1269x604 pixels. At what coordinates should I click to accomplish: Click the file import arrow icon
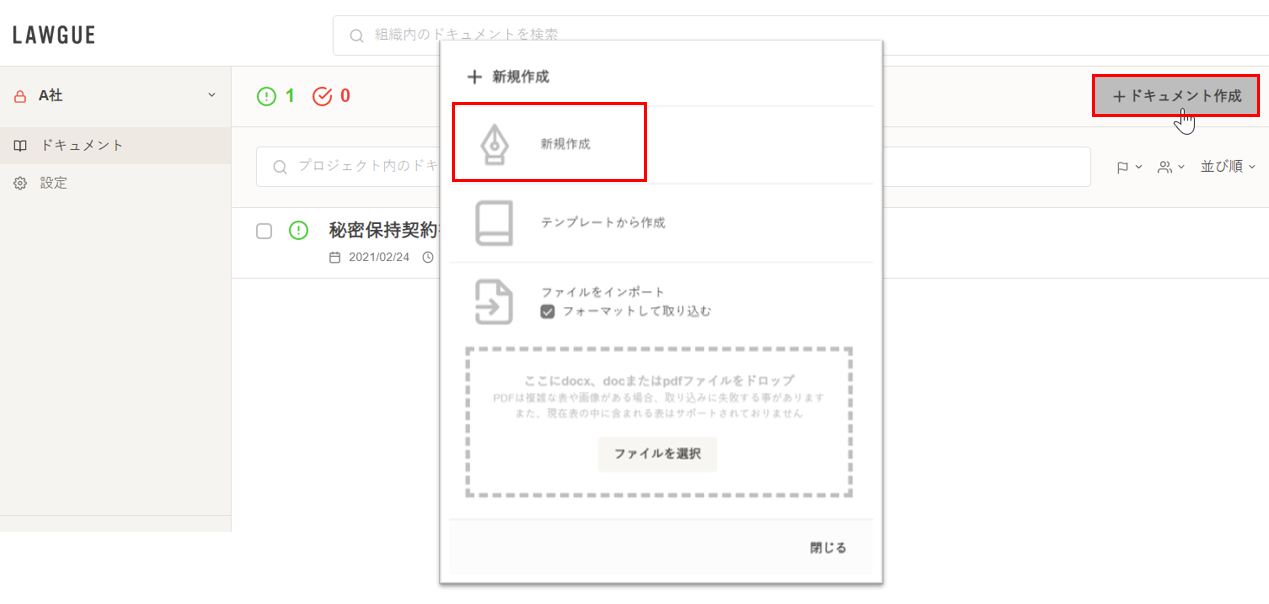pyautogui.click(x=494, y=301)
